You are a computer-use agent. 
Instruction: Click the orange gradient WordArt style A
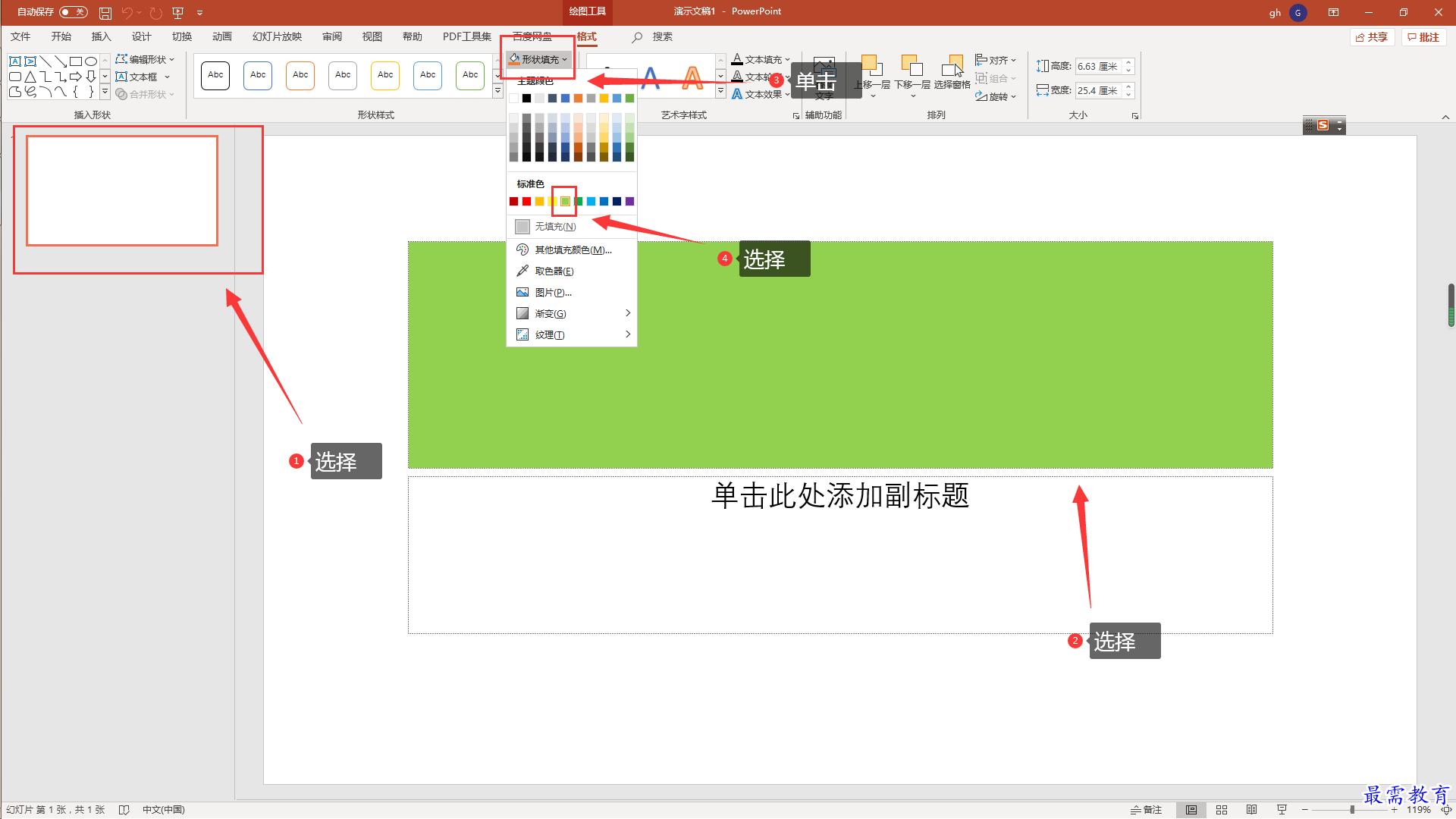tap(692, 77)
